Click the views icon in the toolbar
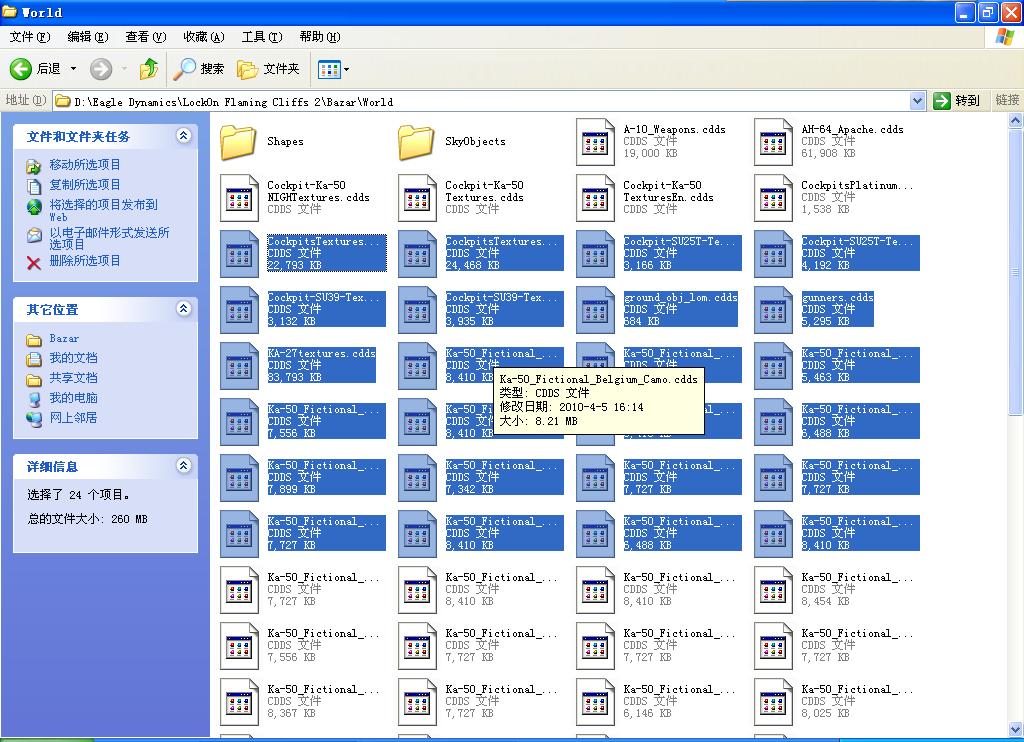This screenshot has width=1024, height=742. [x=328, y=69]
